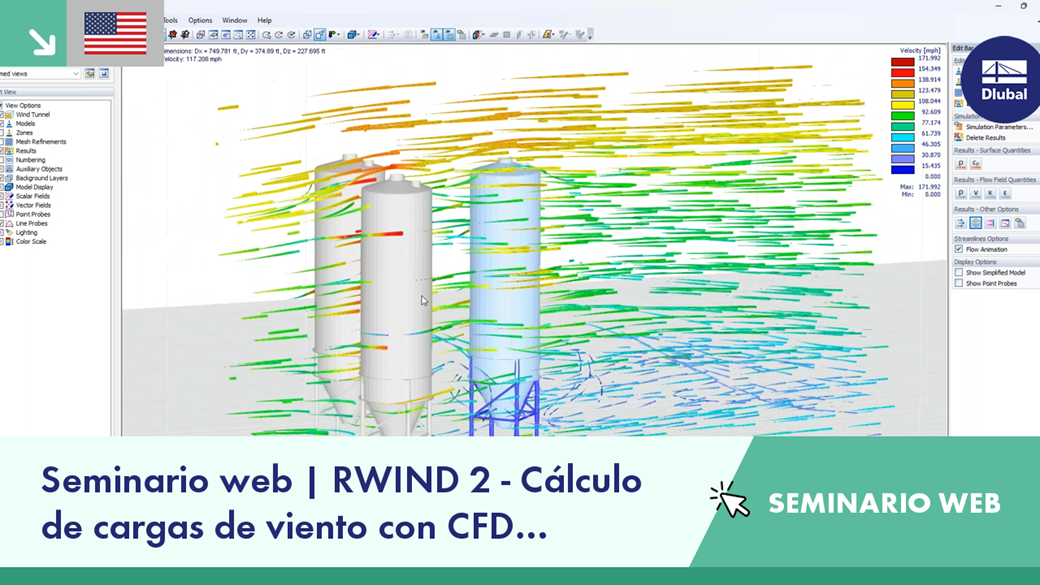
Task: Select Wind Tunnel in the view tree
Action: (32, 115)
